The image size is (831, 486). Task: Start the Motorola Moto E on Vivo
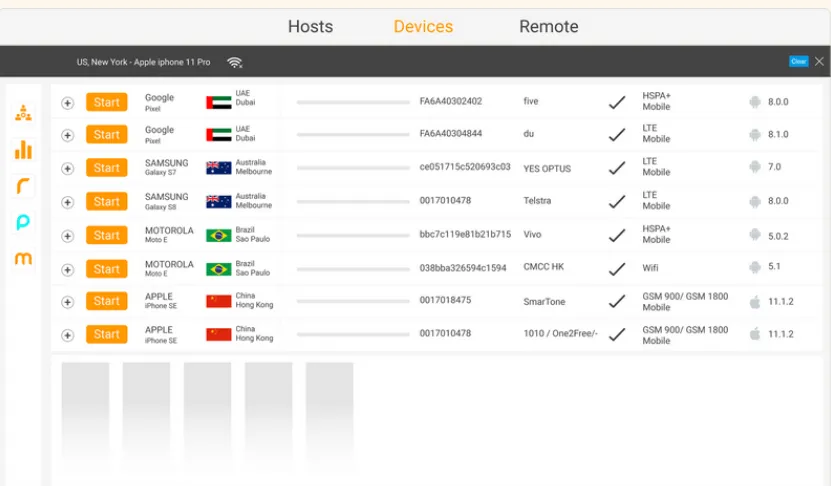tap(107, 235)
